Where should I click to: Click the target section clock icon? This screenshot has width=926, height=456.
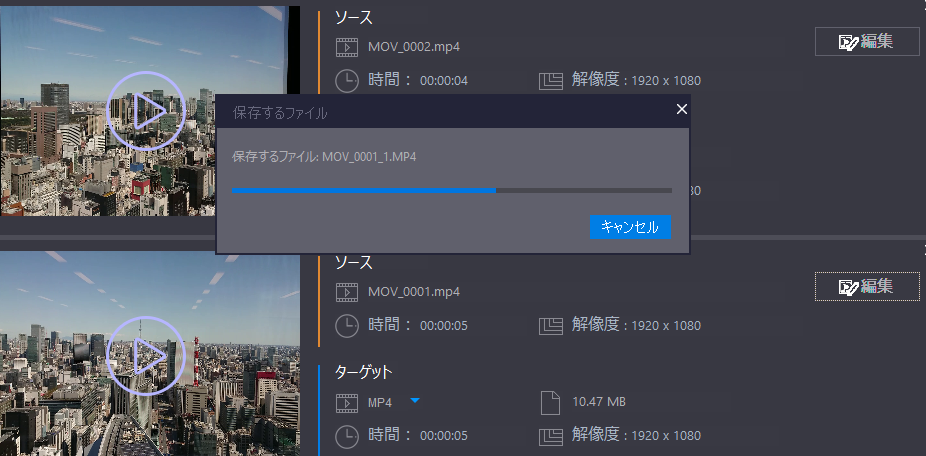[x=346, y=436]
